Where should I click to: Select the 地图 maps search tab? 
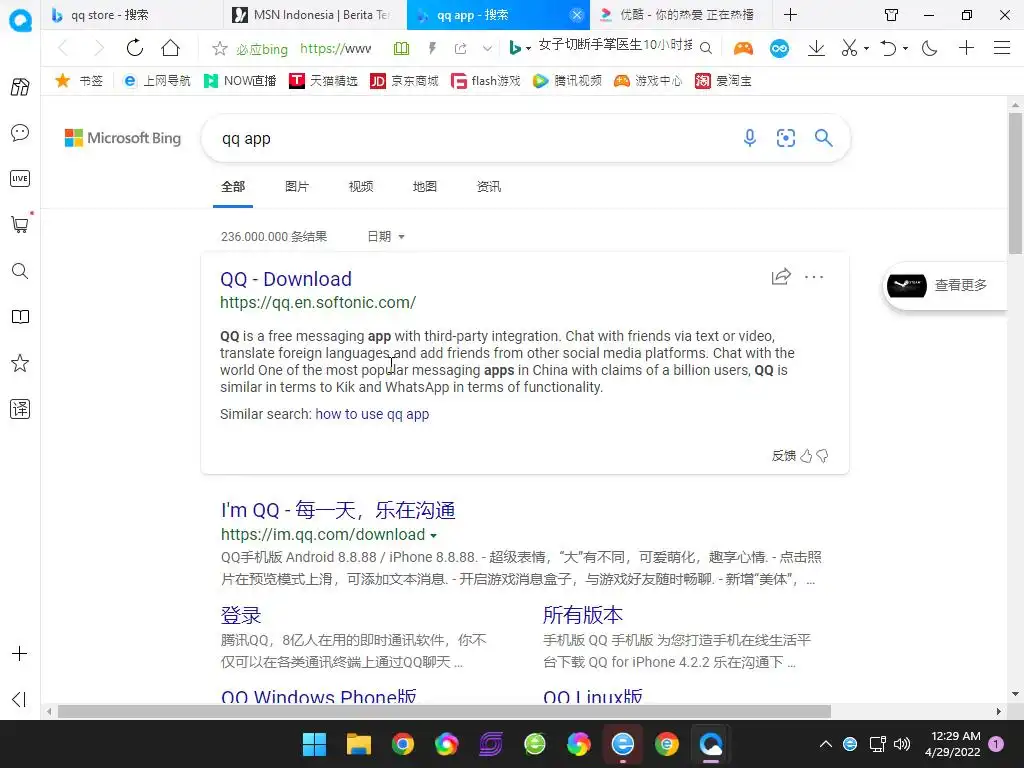tap(424, 187)
